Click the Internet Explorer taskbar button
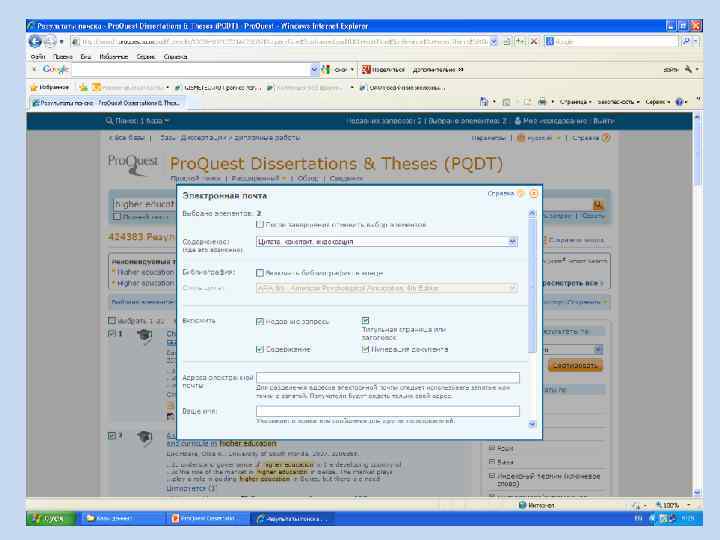720x540 pixels. pos(292,518)
